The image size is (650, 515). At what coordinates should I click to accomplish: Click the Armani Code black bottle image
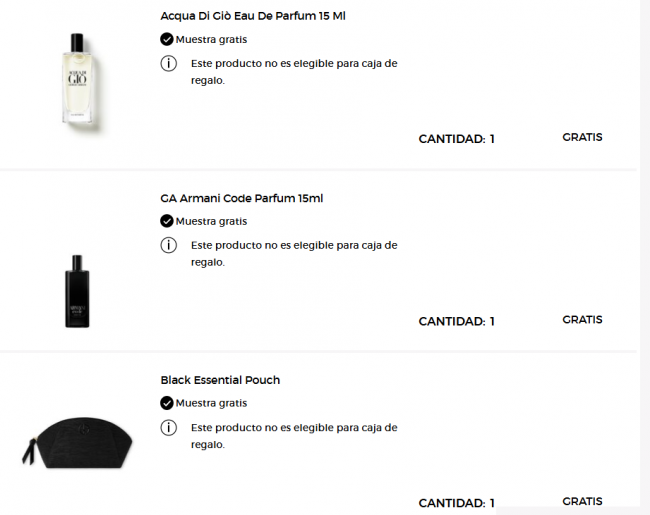tap(77, 290)
